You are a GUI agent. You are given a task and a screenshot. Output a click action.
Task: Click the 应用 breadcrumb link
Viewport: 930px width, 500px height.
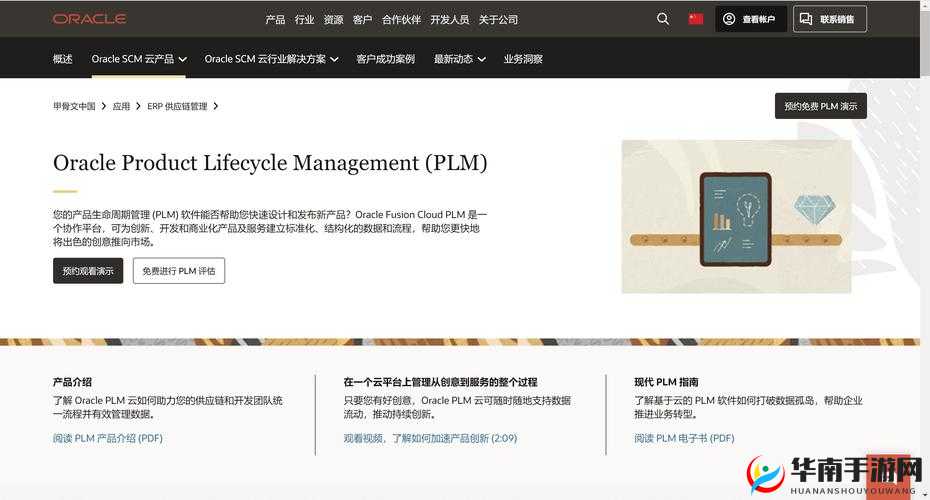coord(121,106)
